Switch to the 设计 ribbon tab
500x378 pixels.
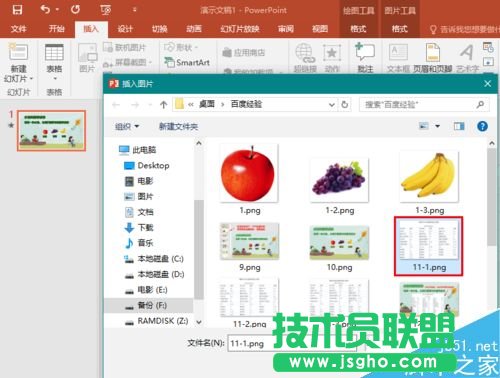[125, 29]
